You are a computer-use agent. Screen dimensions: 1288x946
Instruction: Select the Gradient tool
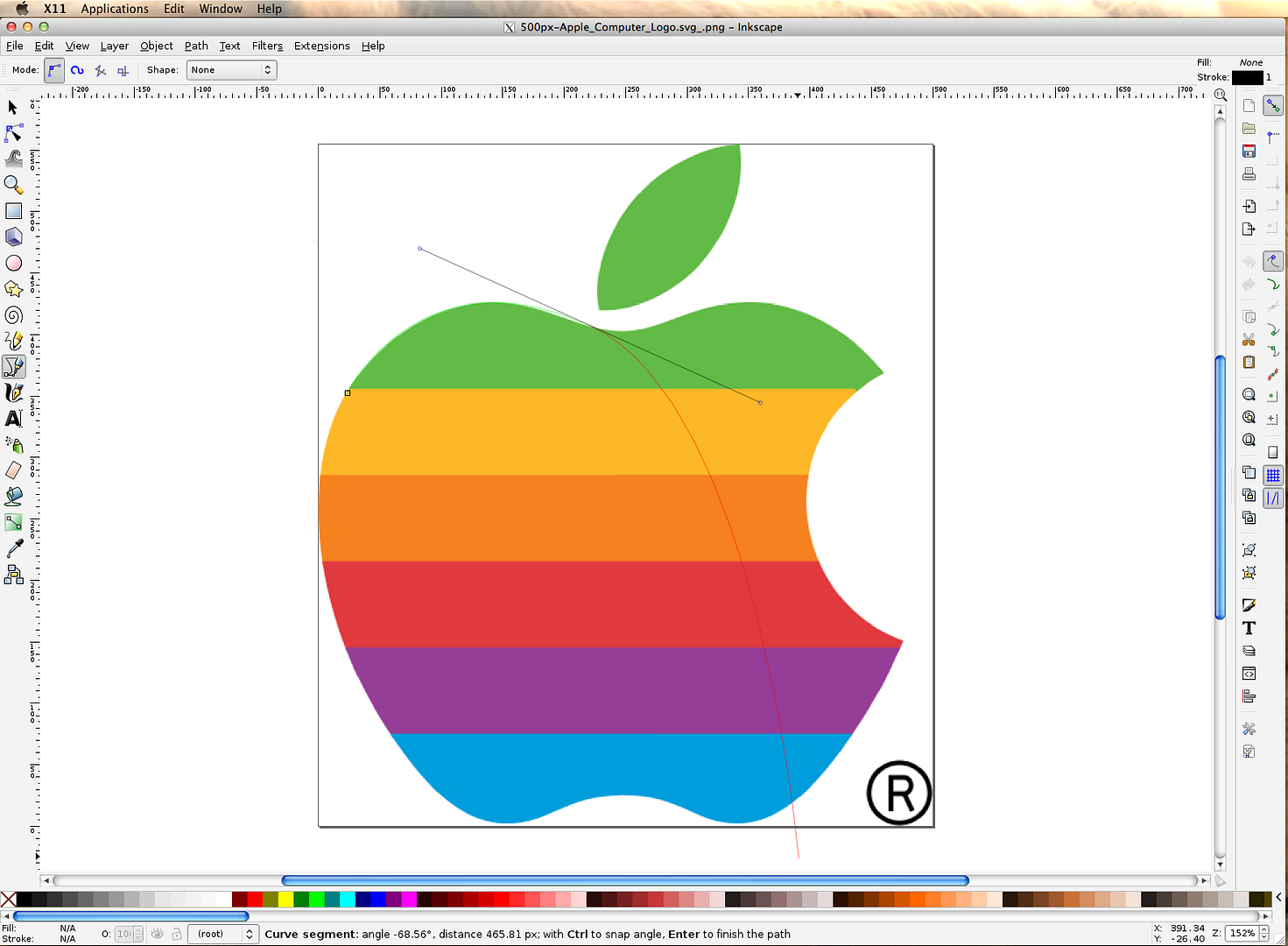point(13,522)
